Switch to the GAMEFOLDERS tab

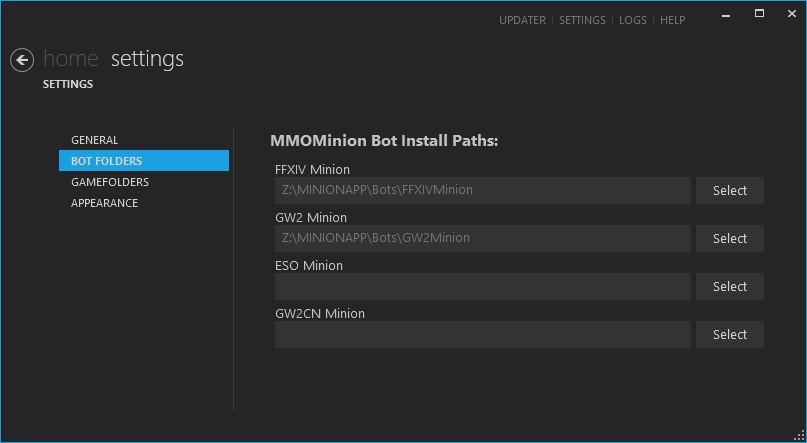pyautogui.click(x=144, y=182)
